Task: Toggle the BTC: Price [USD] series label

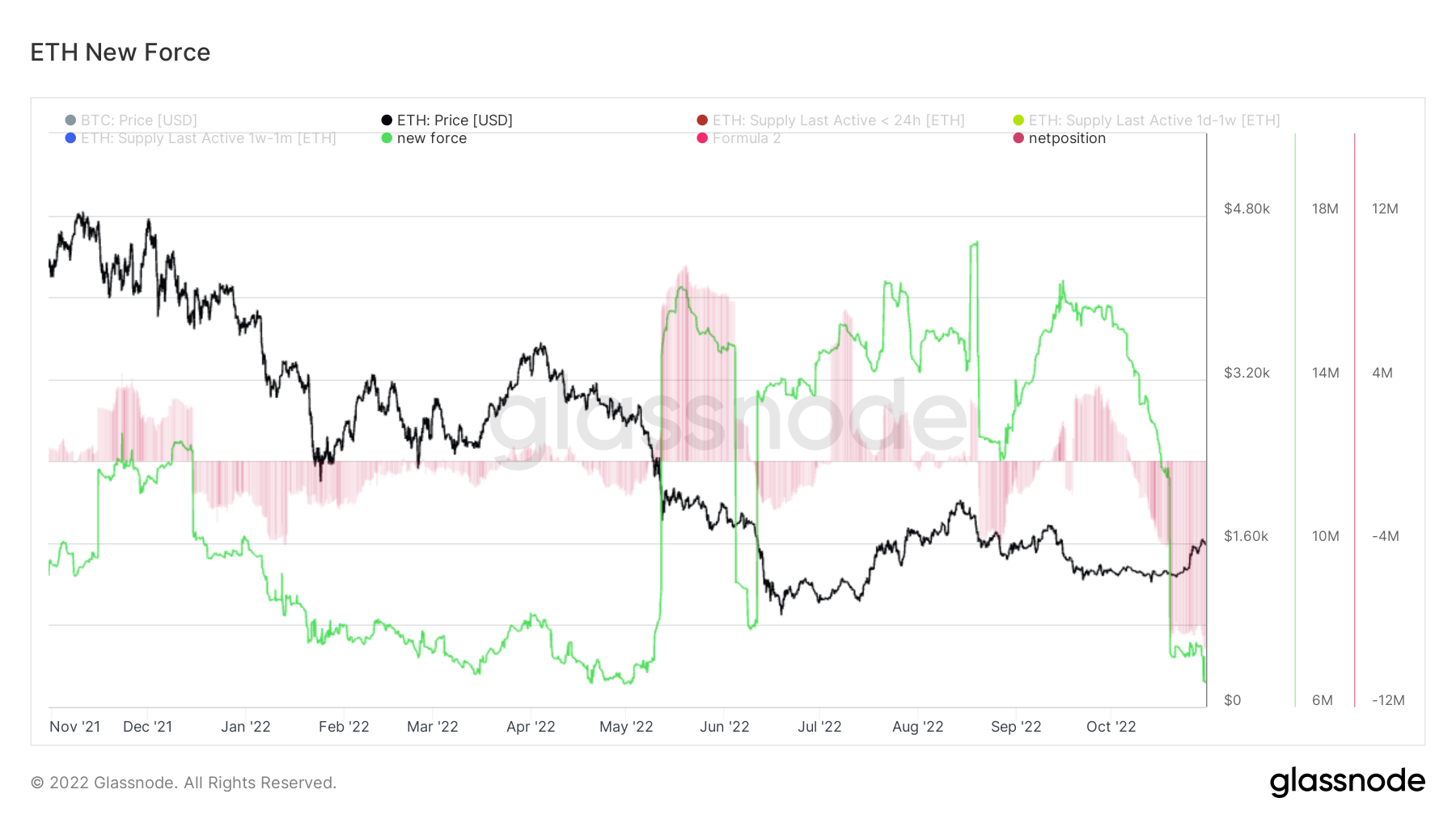Action: (x=138, y=120)
